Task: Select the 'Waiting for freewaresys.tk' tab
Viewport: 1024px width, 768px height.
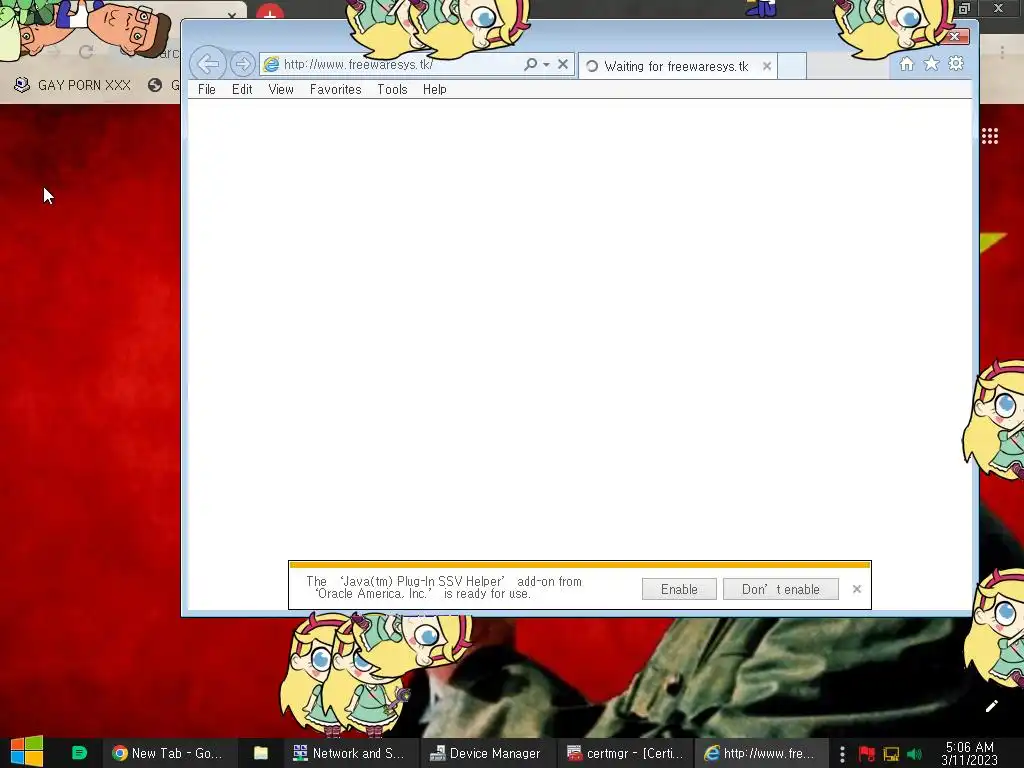Action: coord(677,66)
